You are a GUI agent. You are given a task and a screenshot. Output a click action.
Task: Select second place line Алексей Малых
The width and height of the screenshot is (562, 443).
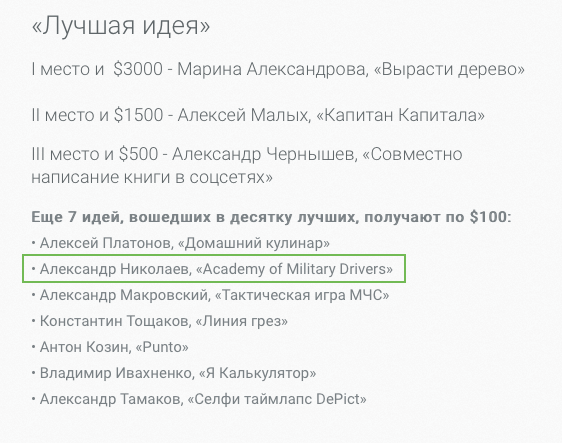tap(258, 115)
